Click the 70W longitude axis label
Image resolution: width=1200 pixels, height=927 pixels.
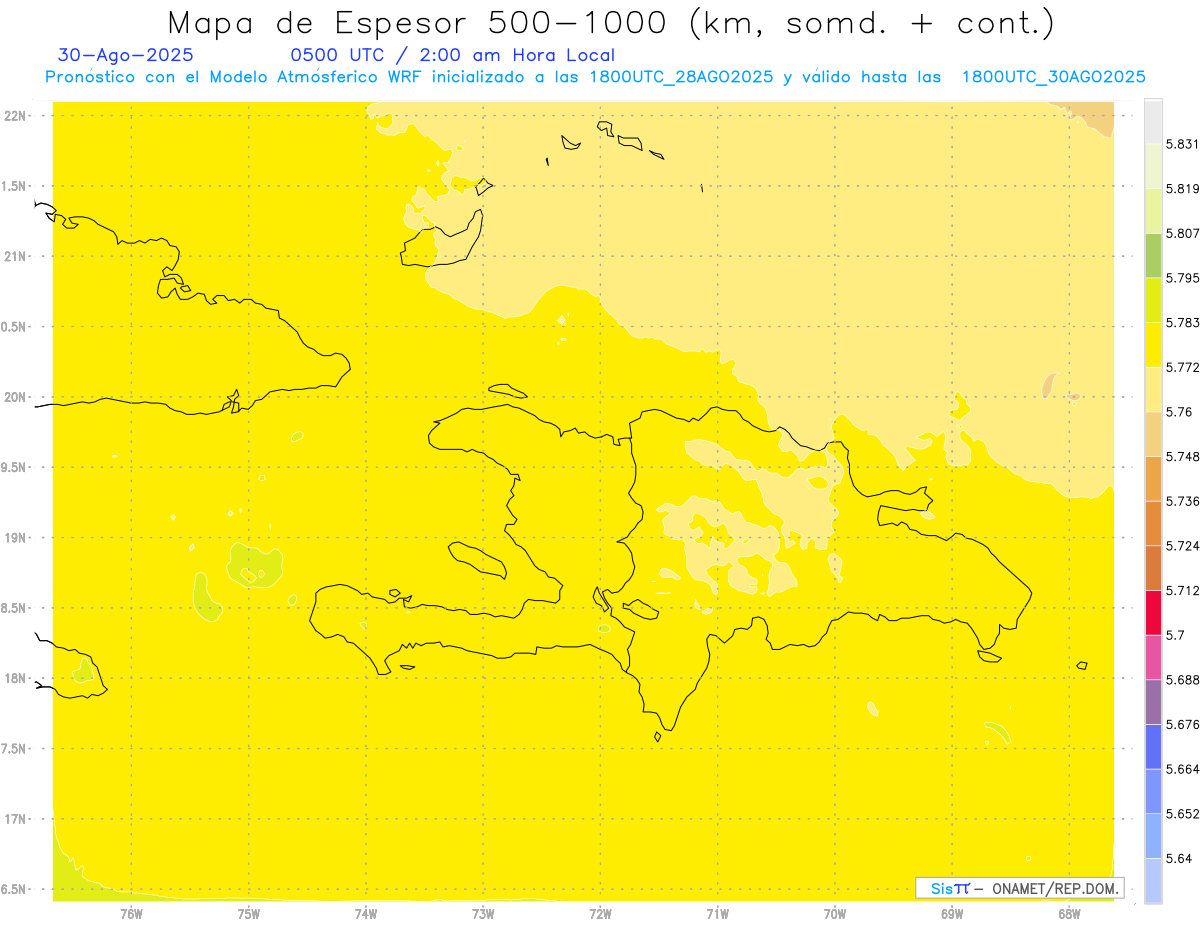click(835, 914)
